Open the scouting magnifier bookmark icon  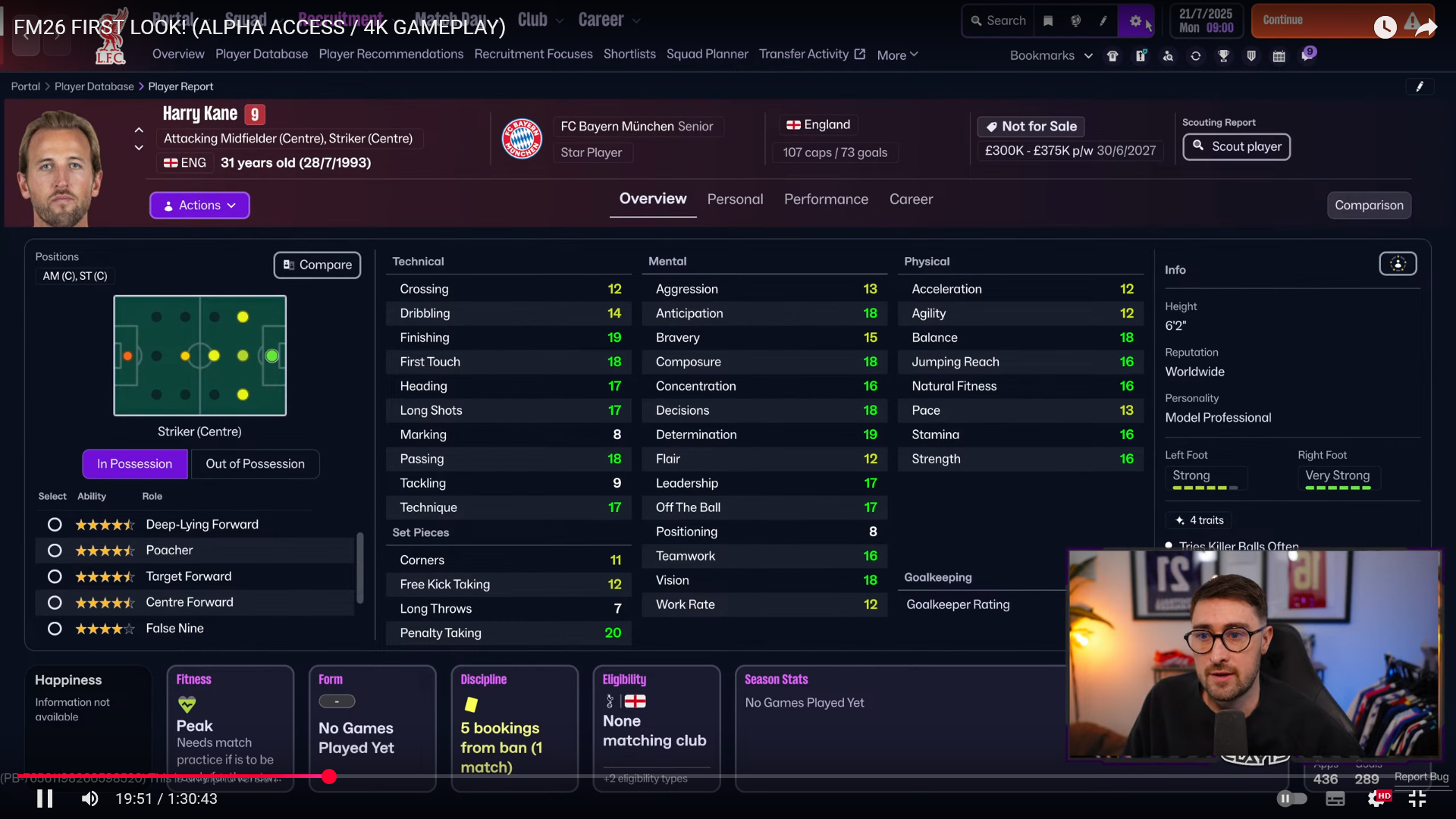pos(1168,56)
